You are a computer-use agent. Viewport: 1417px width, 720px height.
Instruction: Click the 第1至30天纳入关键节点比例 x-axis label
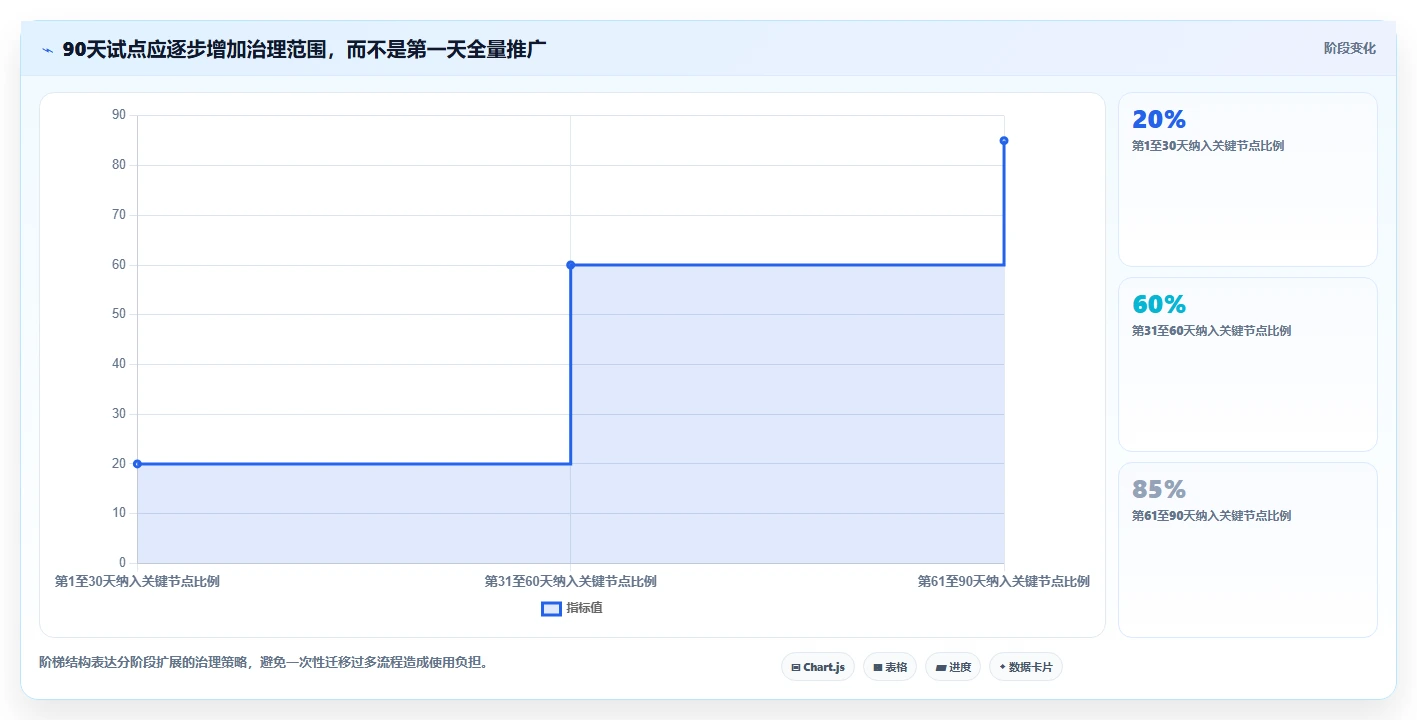pos(137,581)
